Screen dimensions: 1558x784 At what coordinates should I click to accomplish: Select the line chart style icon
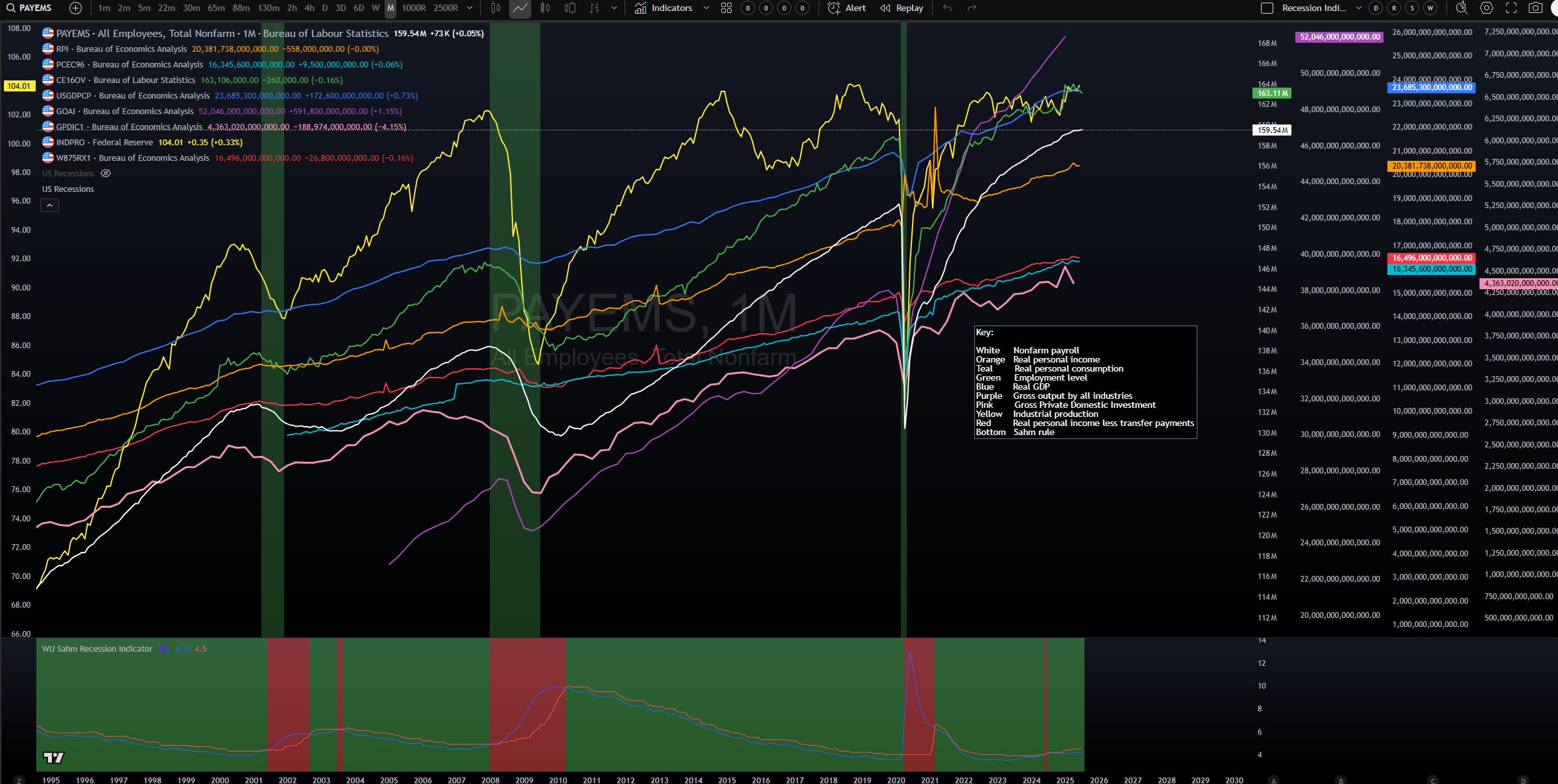click(520, 8)
